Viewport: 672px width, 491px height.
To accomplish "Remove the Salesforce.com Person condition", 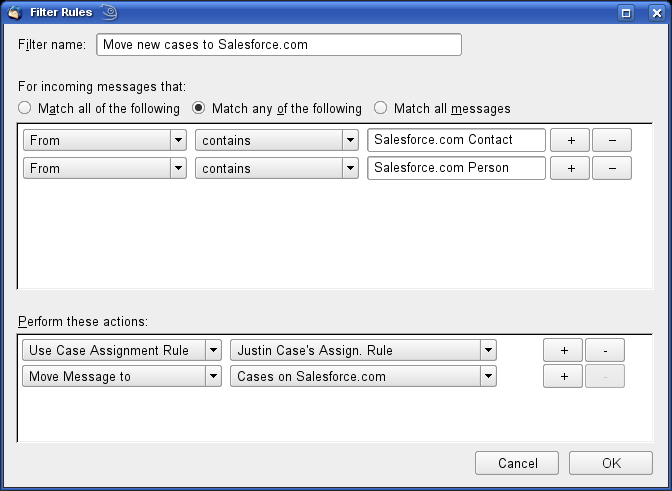I will point(612,168).
